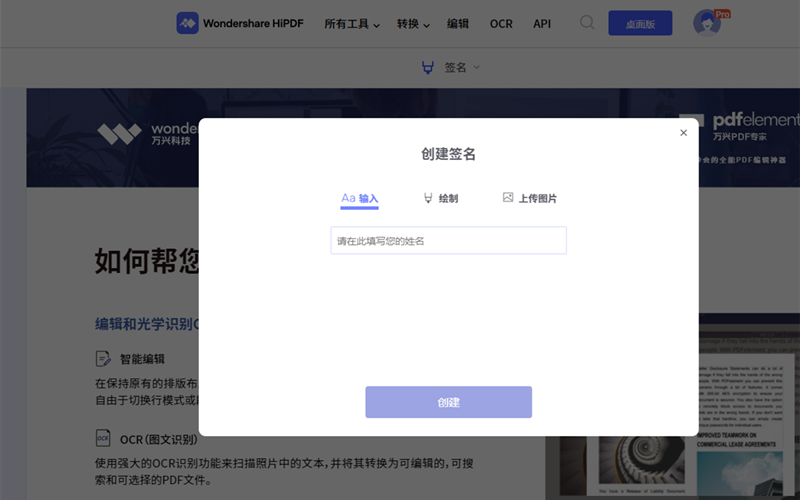Switch to the 绘制 draw tab
This screenshot has height=500, width=800.
[441, 198]
